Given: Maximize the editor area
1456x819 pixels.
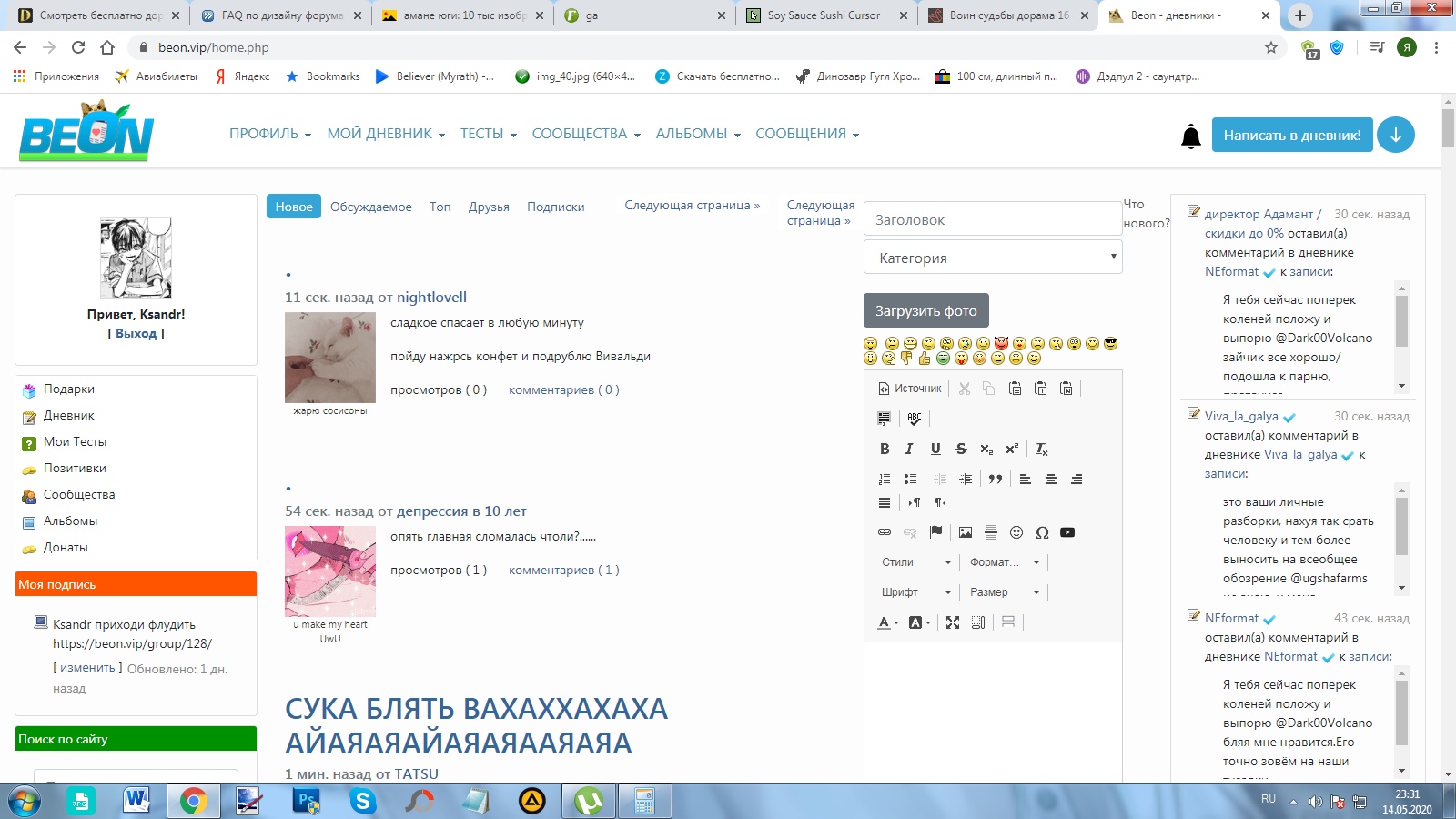Looking at the screenshot, I should 953,622.
